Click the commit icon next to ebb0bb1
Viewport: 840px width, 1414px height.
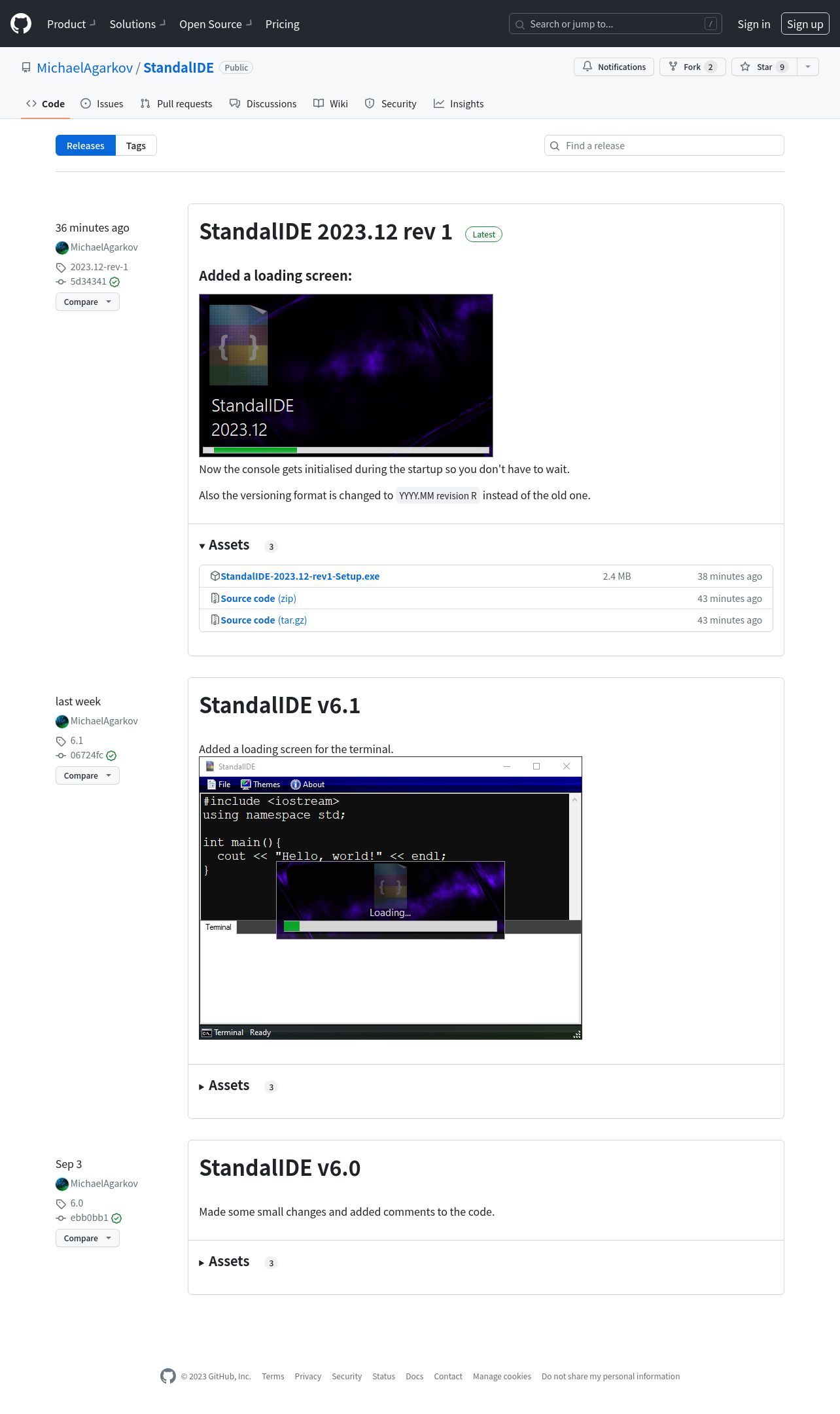tap(61, 1218)
